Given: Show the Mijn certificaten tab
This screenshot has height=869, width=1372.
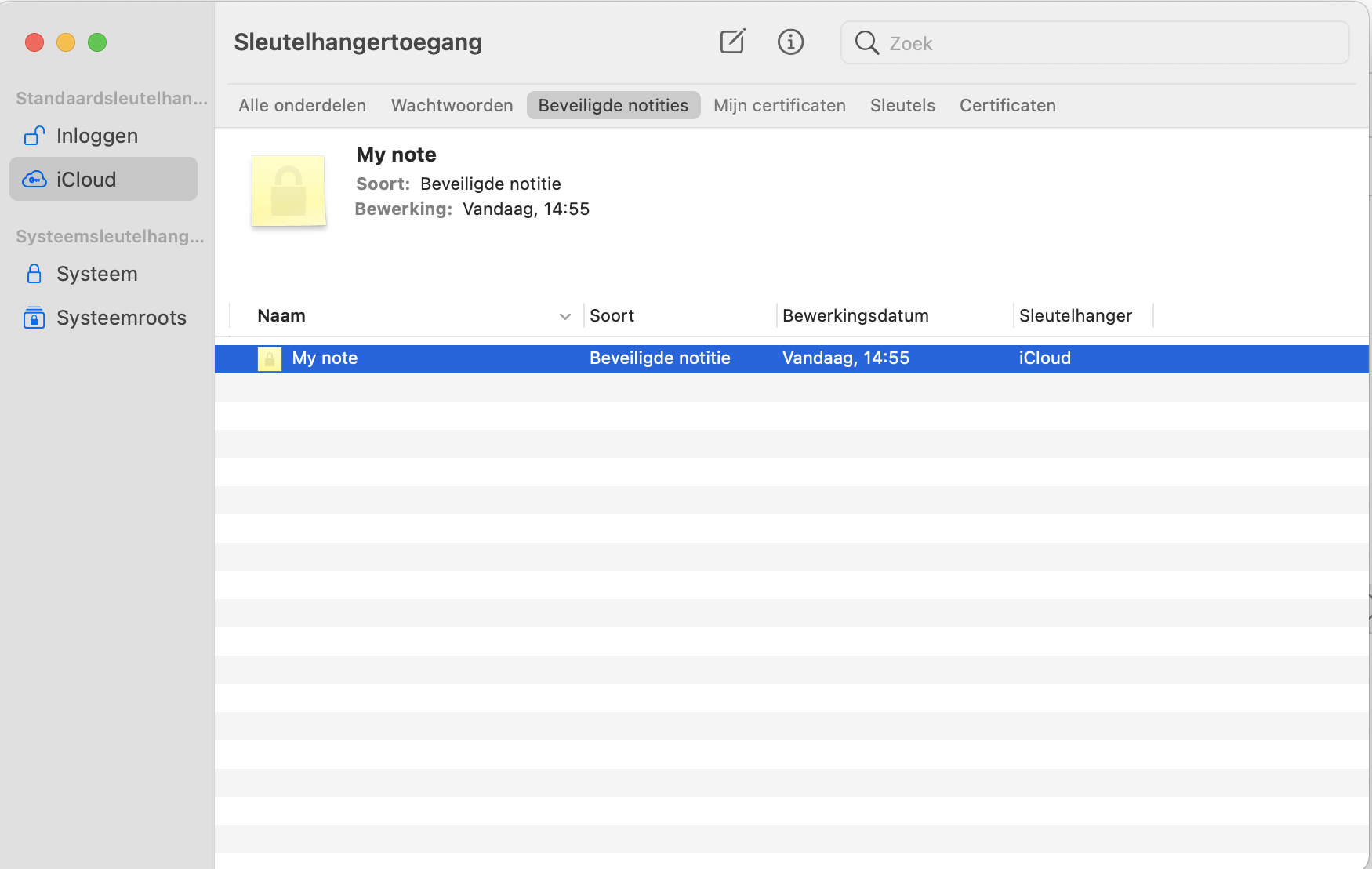Looking at the screenshot, I should (x=779, y=105).
